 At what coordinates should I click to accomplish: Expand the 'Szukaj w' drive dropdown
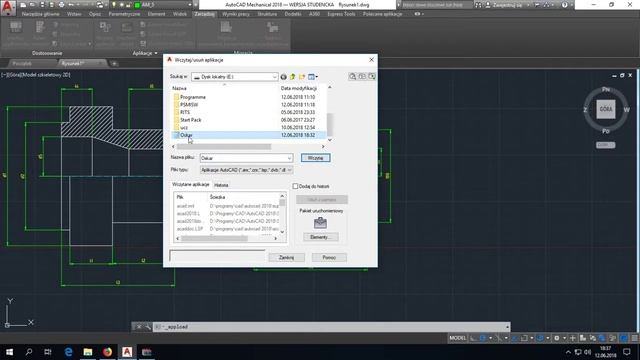(274, 77)
